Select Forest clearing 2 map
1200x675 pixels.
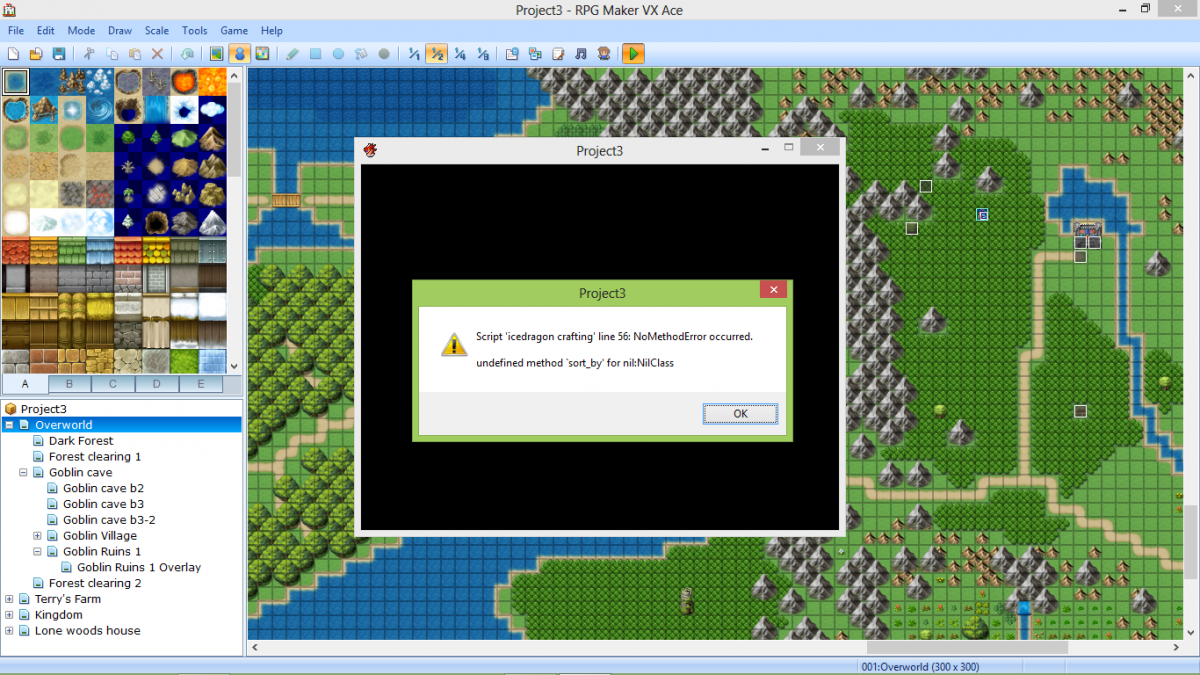tap(95, 583)
